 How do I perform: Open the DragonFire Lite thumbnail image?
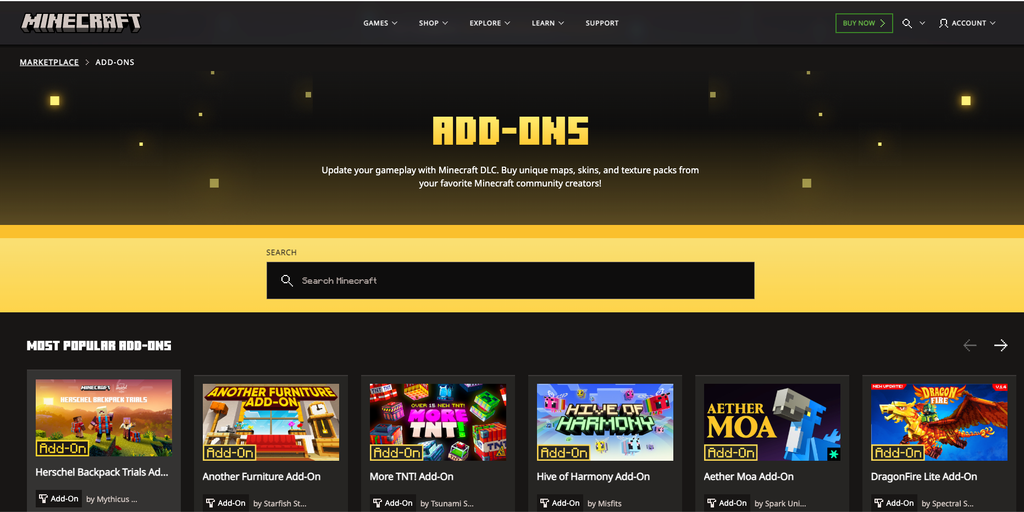click(x=940, y=422)
